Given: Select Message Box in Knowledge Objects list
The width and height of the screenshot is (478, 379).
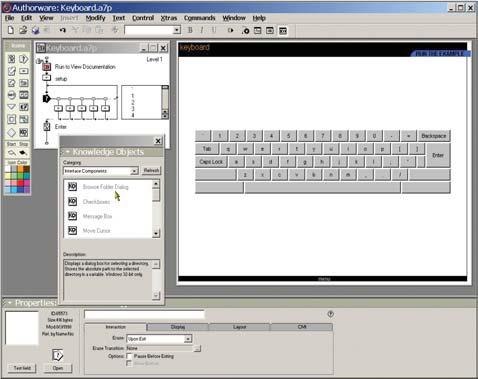Looking at the screenshot, I should click(97, 216).
